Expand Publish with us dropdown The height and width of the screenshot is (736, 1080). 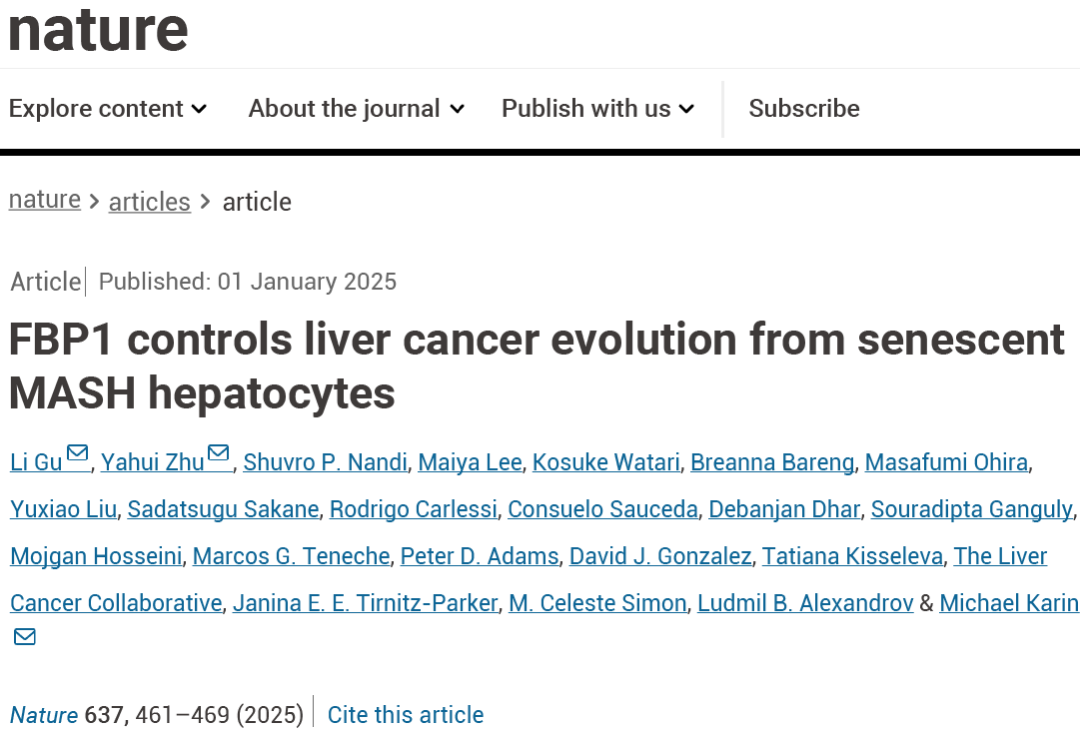coord(598,109)
